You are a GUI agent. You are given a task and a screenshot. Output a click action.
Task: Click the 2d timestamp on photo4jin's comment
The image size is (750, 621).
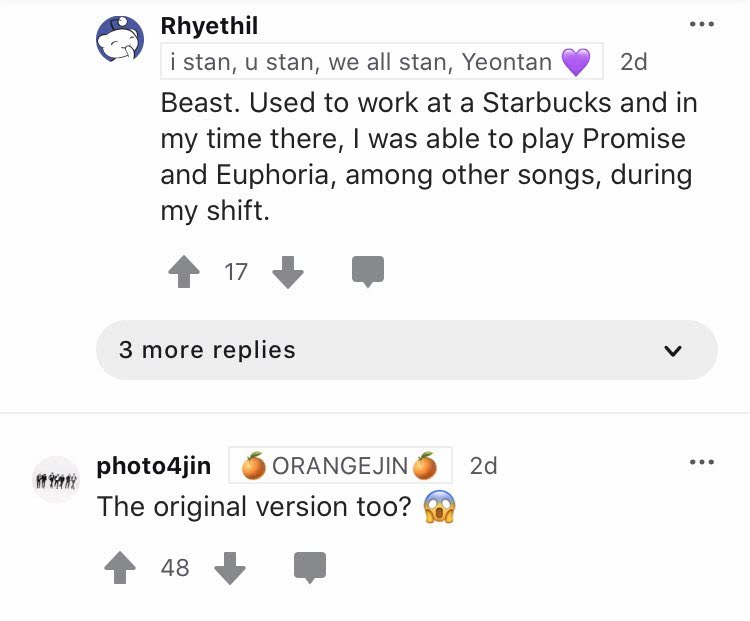point(483,466)
